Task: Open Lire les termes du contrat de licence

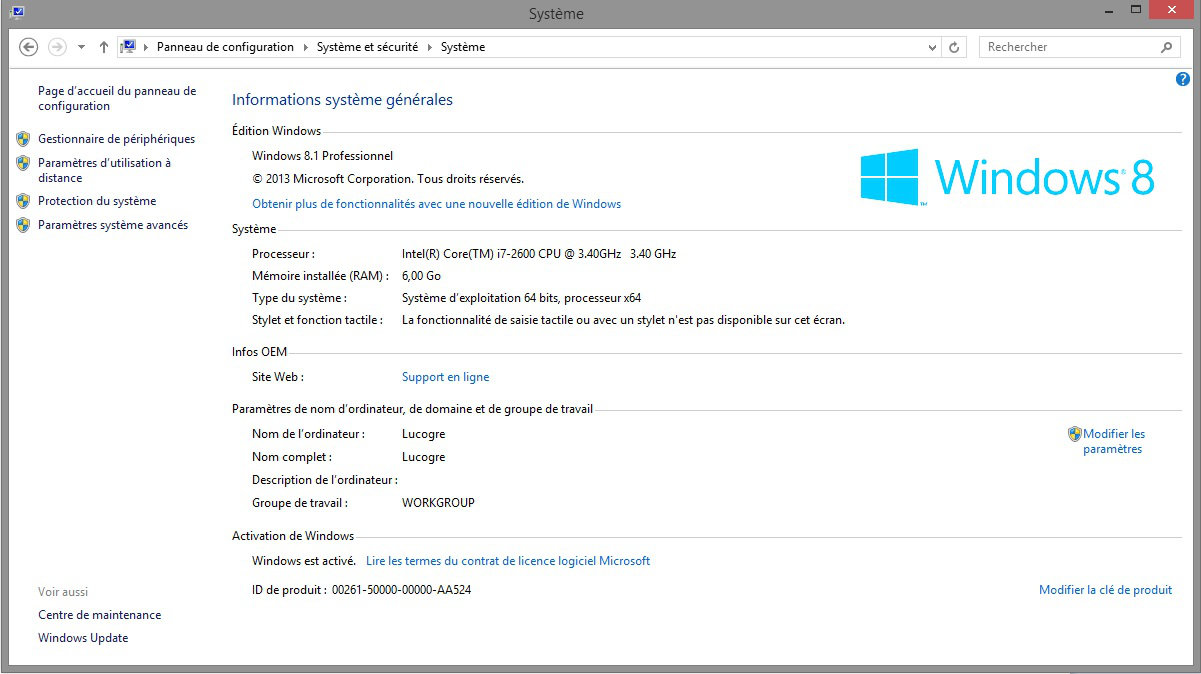Action: pyautogui.click(x=508, y=561)
